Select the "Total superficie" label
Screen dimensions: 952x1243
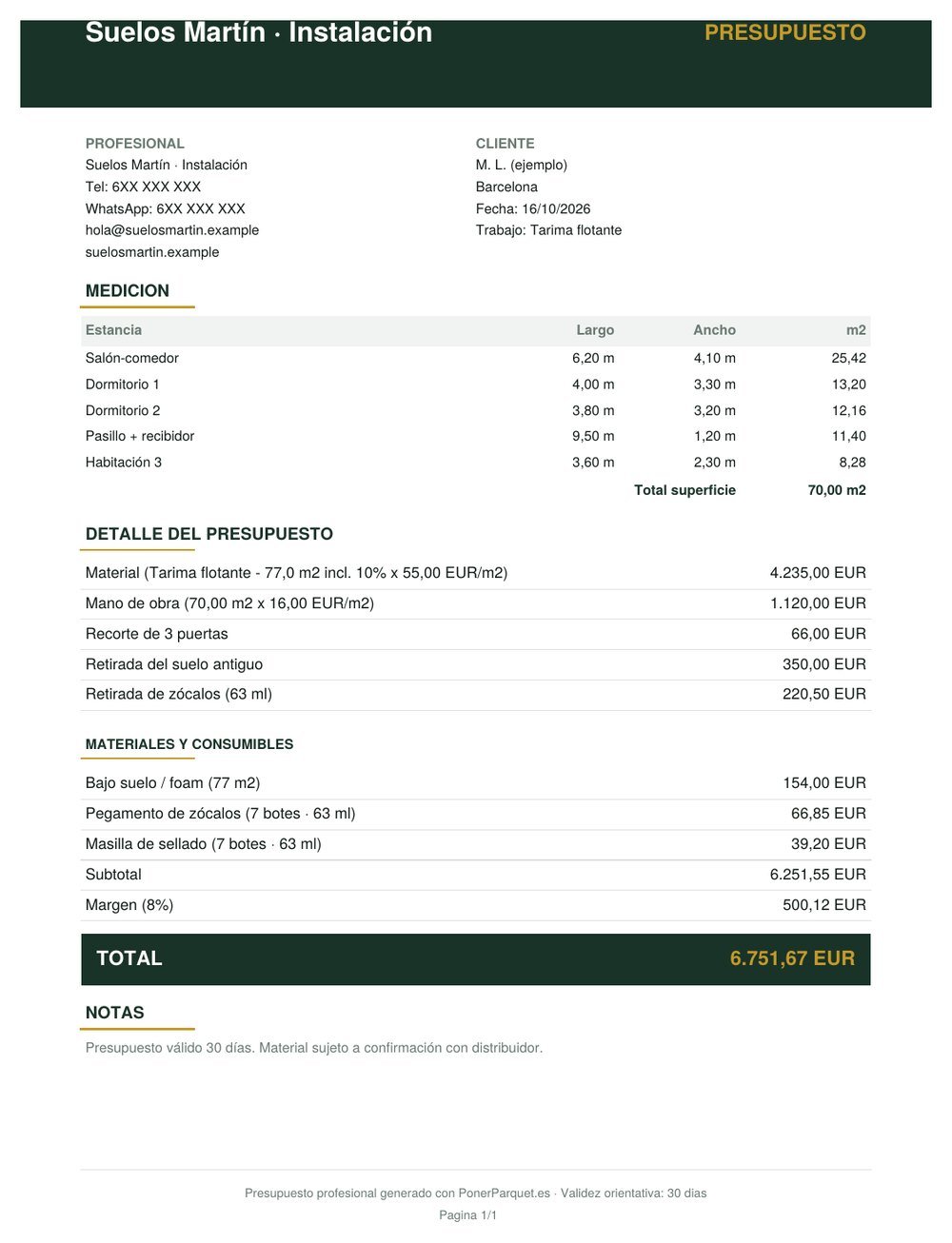(684, 490)
